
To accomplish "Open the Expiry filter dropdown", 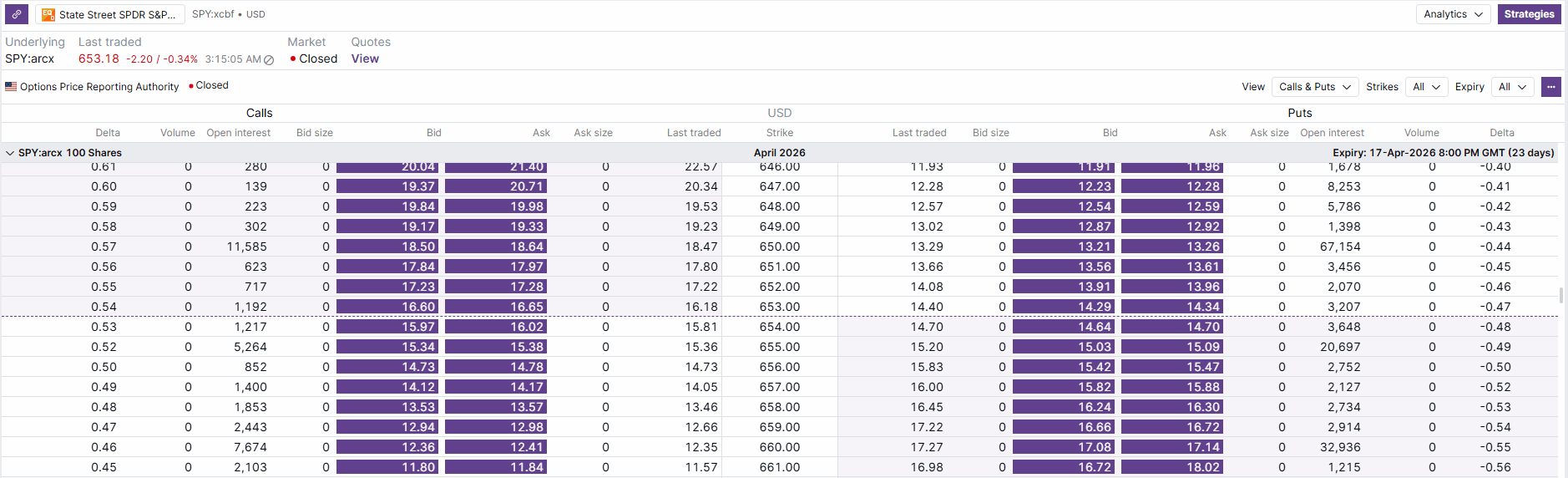I will tap(1512, 87).
